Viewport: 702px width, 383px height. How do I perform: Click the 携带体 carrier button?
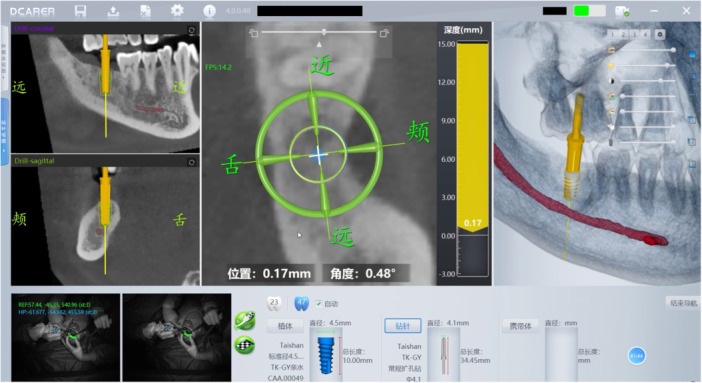520,326
